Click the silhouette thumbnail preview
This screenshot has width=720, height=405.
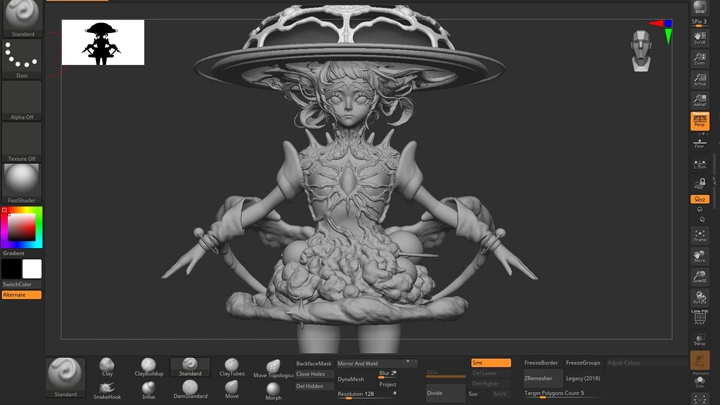pos(103,42)
